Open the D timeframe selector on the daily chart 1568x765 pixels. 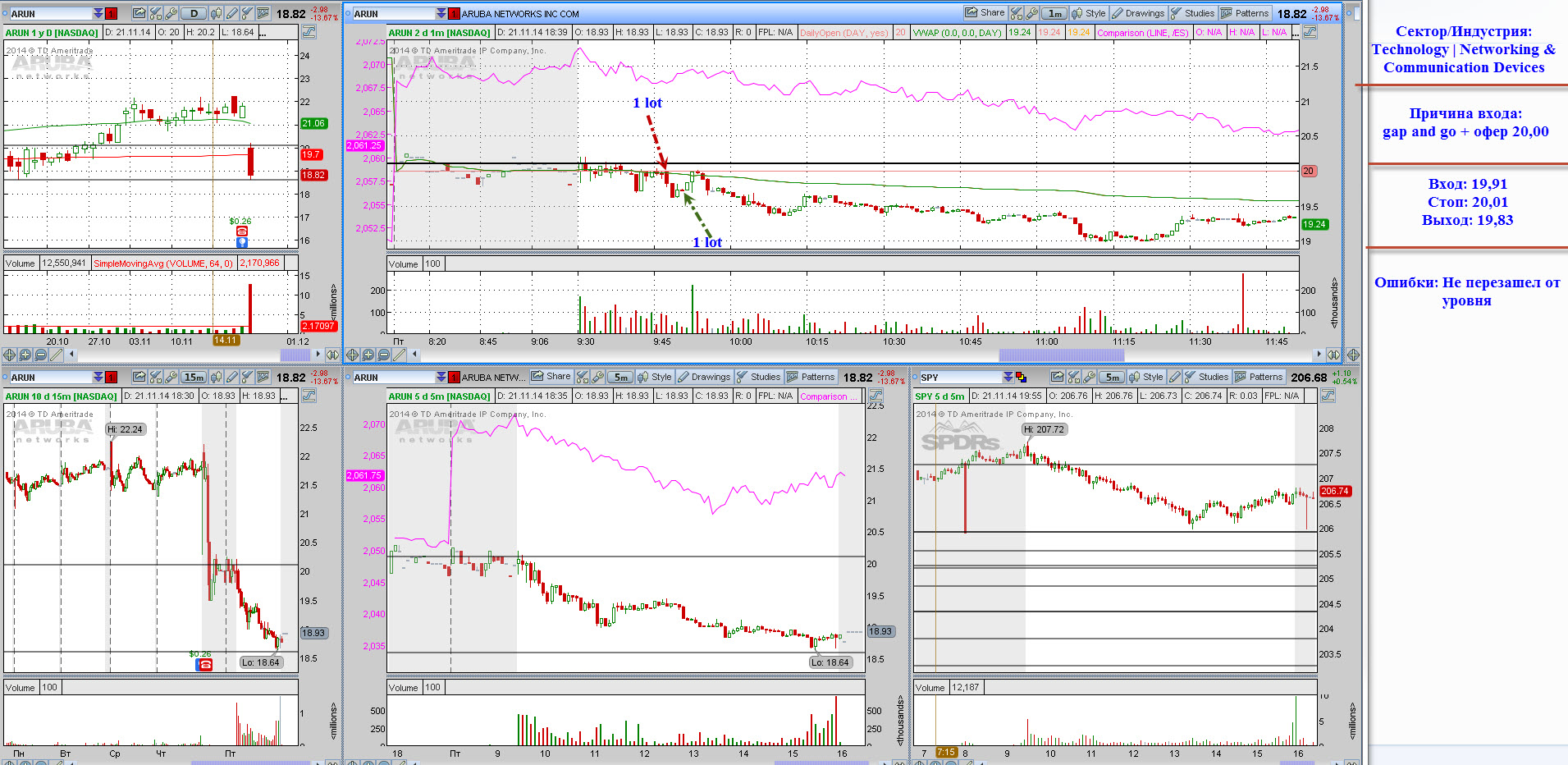tap(194, 13)
